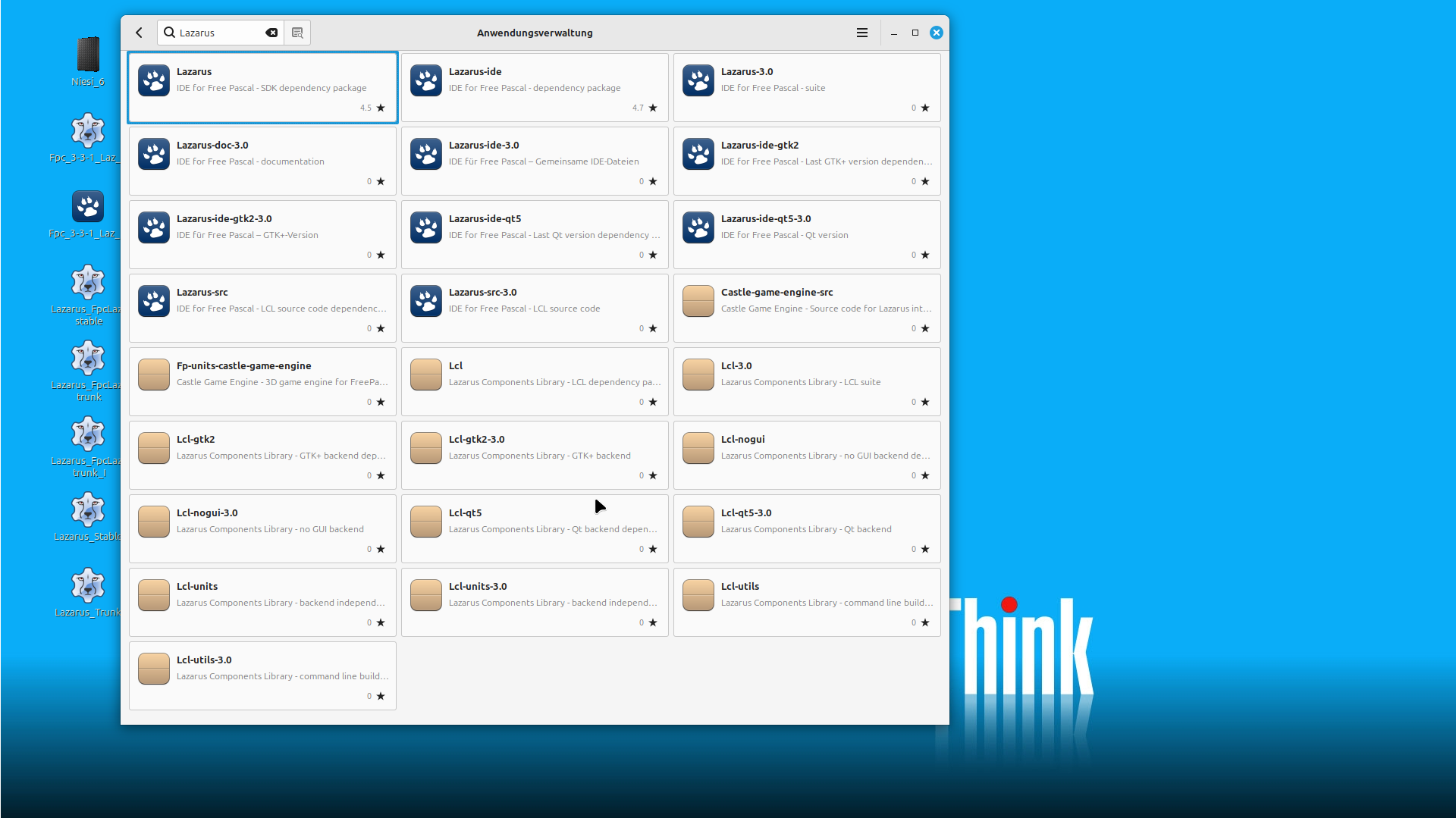This screenshot has width=1456, height=818.
Task: Open the Lazarus_Stable desktop icon
Action: click(88, 516)
